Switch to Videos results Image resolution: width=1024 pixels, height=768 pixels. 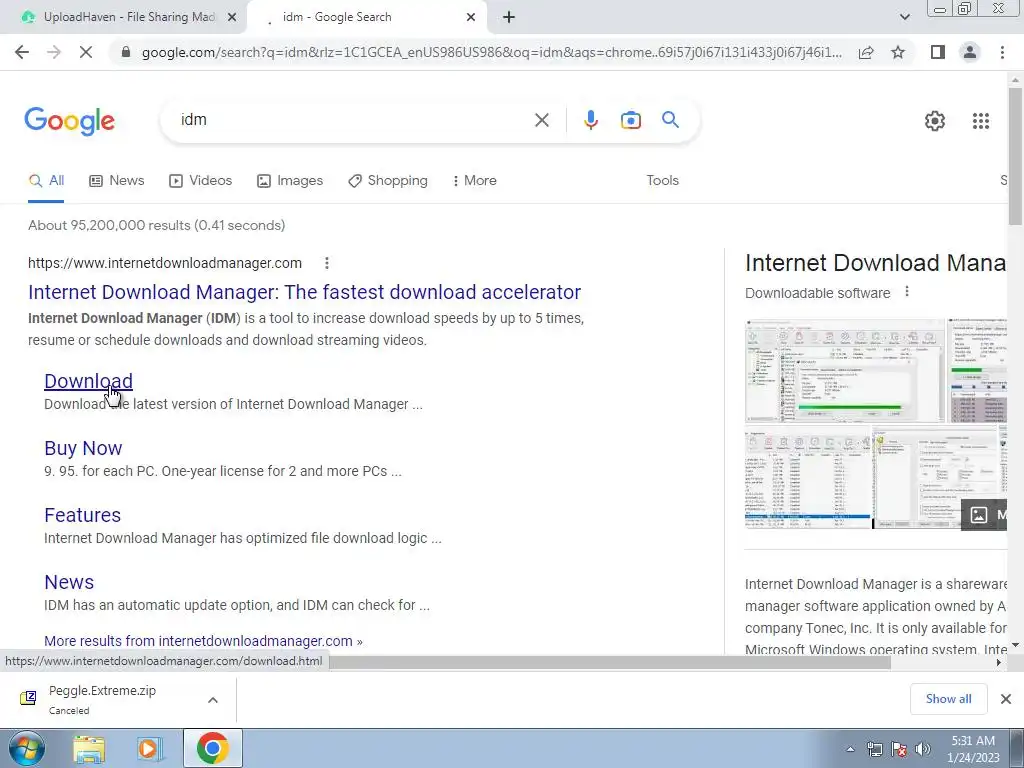tap(200, 180)
